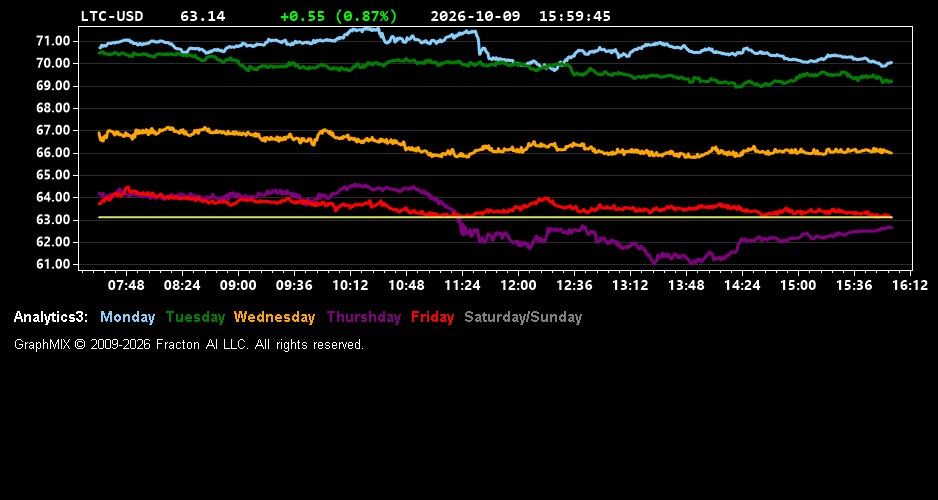Click the 12:36 time axis label
The height and width of the screenshot is (500, 938).
574,286
